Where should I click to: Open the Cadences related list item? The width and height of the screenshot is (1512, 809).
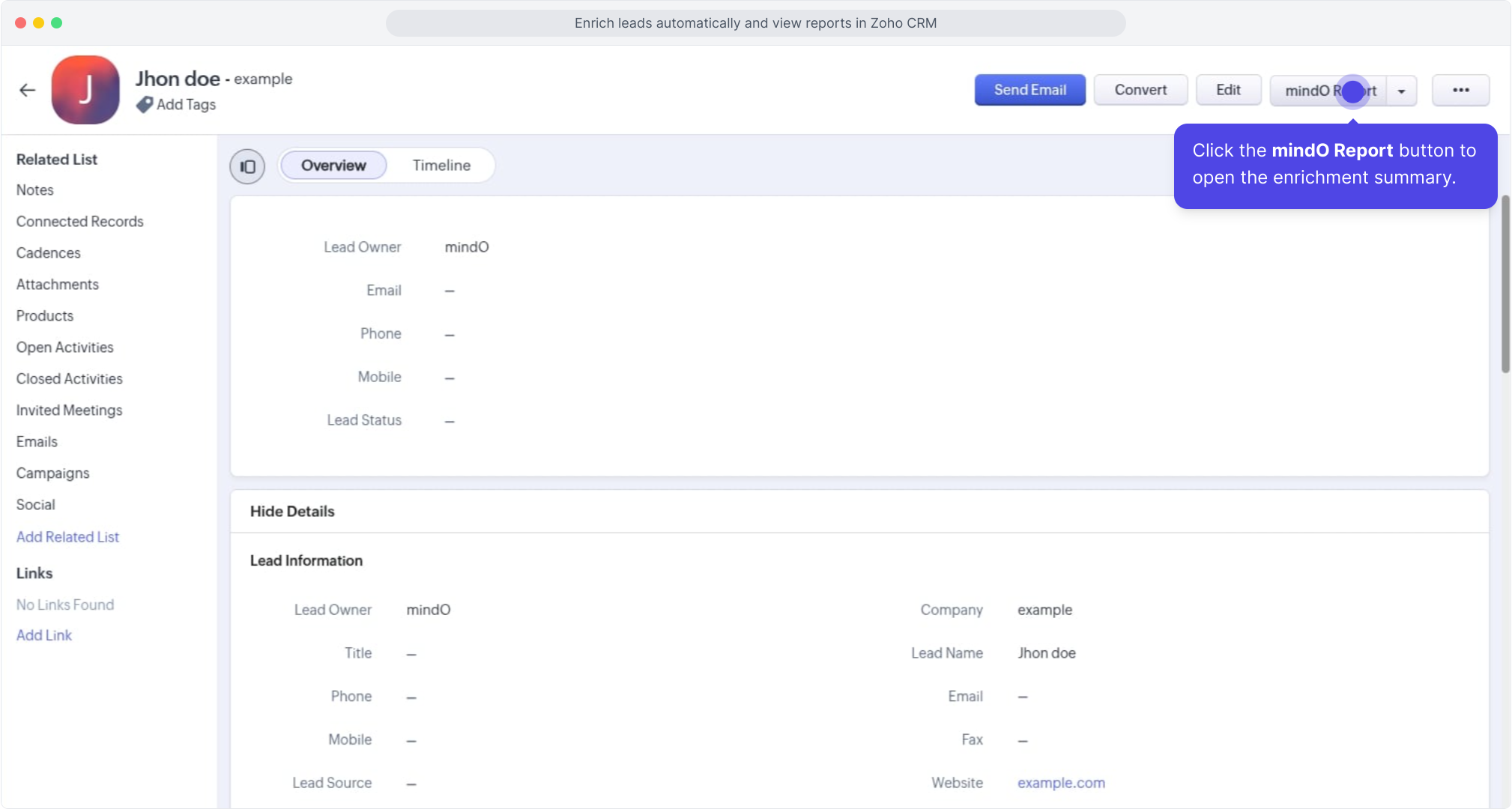[48, 253]
